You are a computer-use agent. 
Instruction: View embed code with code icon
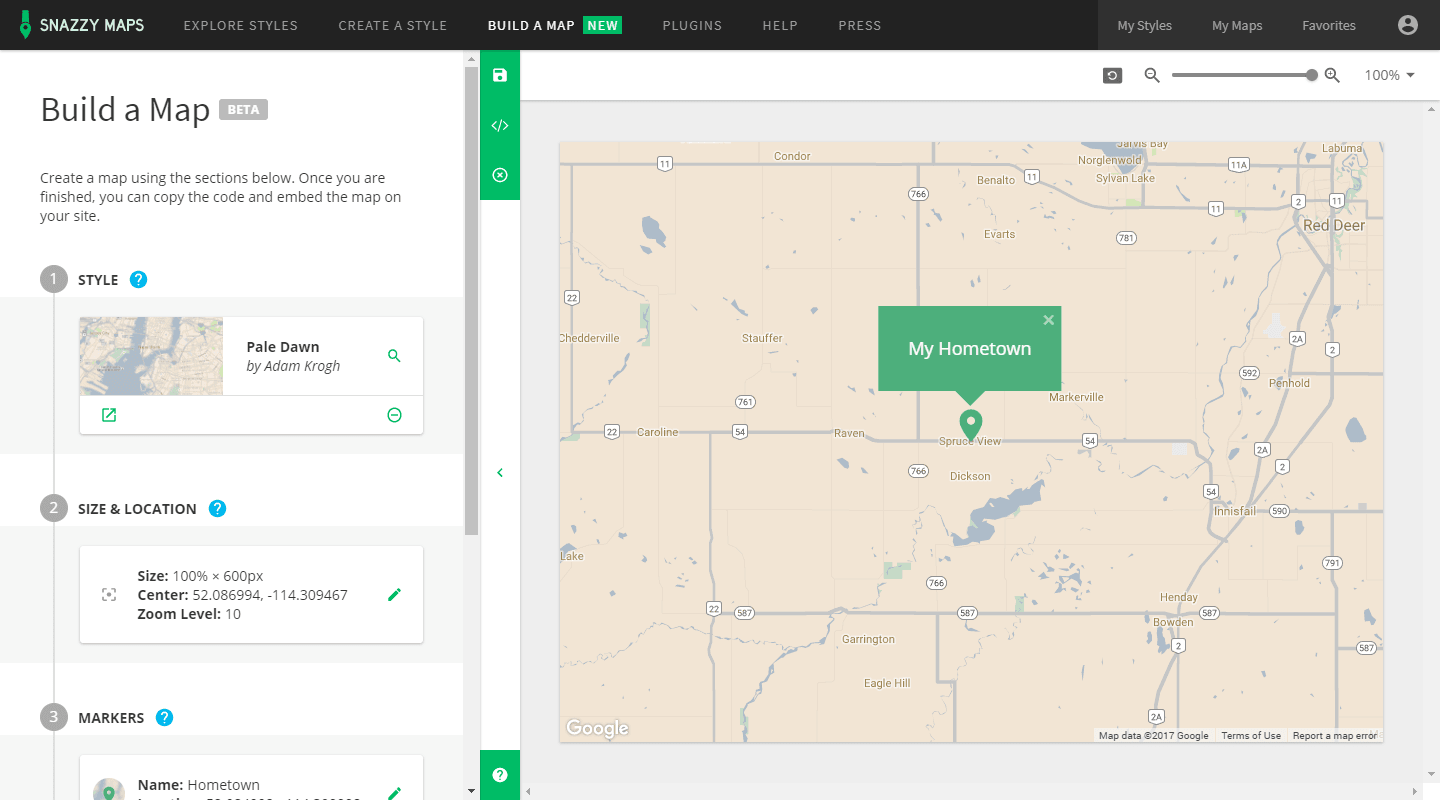coord(500,125)
